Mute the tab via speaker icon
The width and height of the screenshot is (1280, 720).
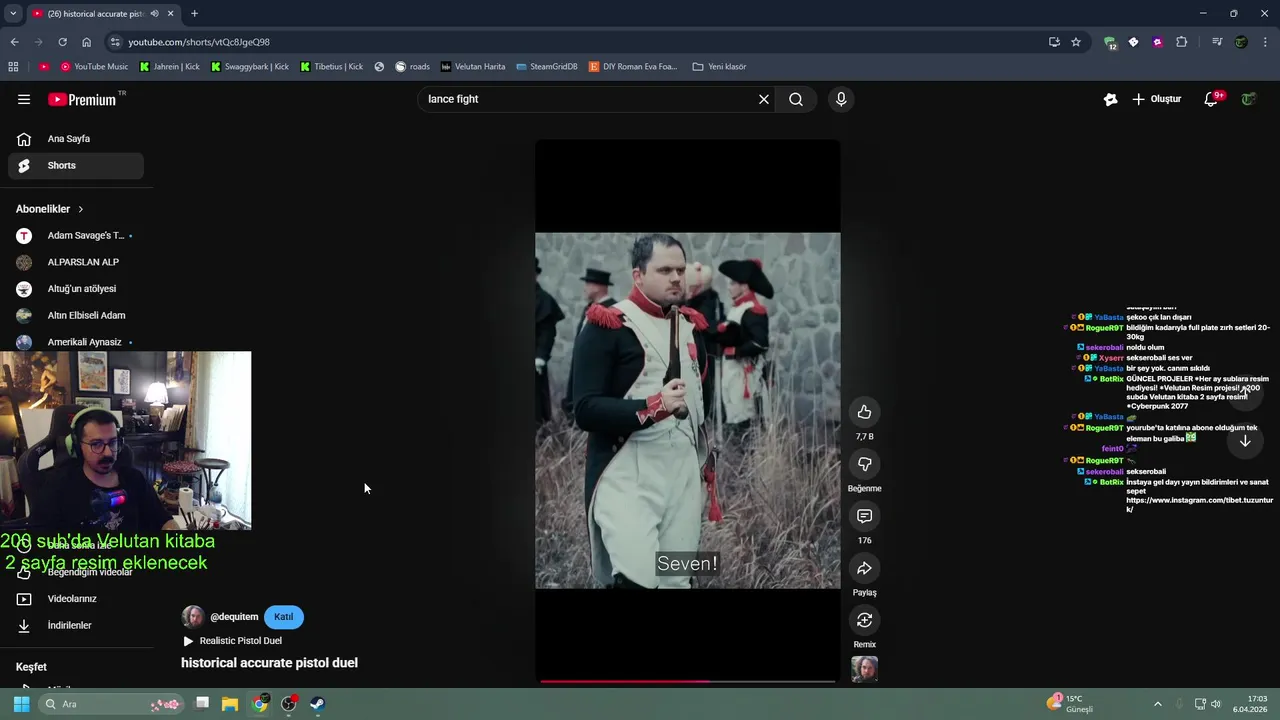click(x=154, y=14)
